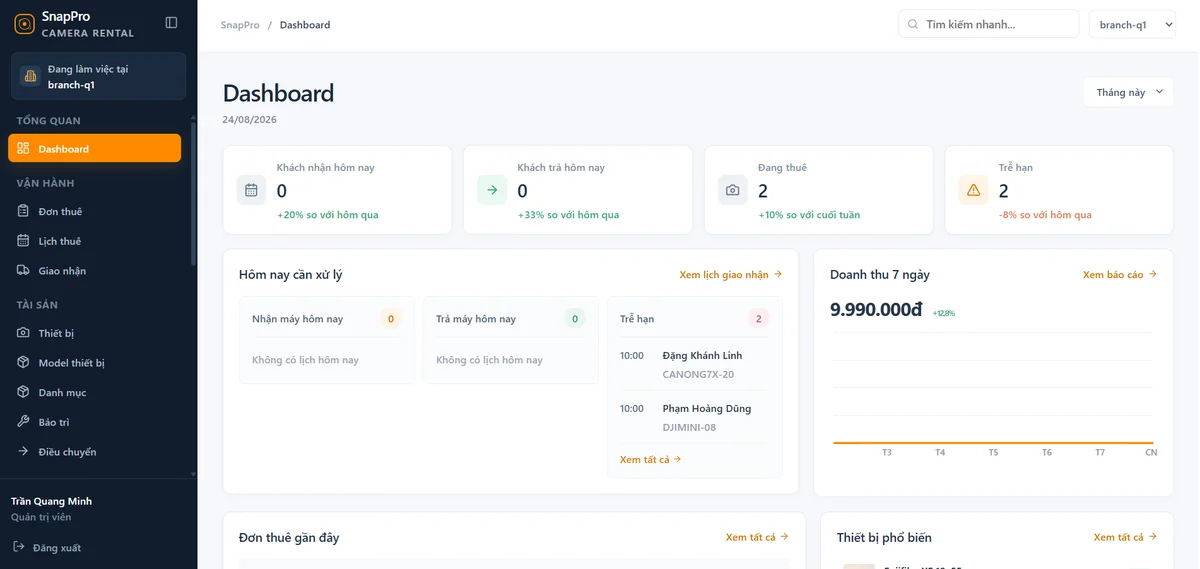This screenshot has height=569, width=1200.
Task: Click the SnapPro camera logo icon
Action: 24,24
